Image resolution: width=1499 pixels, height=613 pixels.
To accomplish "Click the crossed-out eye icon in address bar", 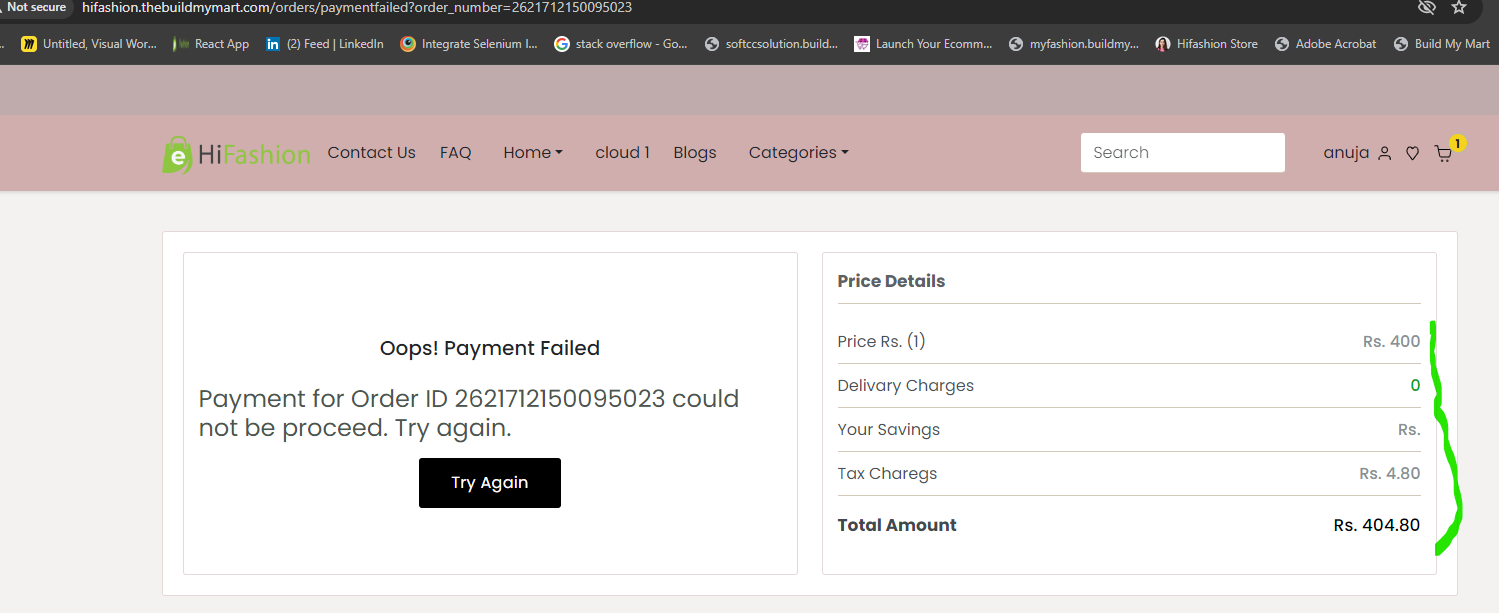I will (1427, 8).
